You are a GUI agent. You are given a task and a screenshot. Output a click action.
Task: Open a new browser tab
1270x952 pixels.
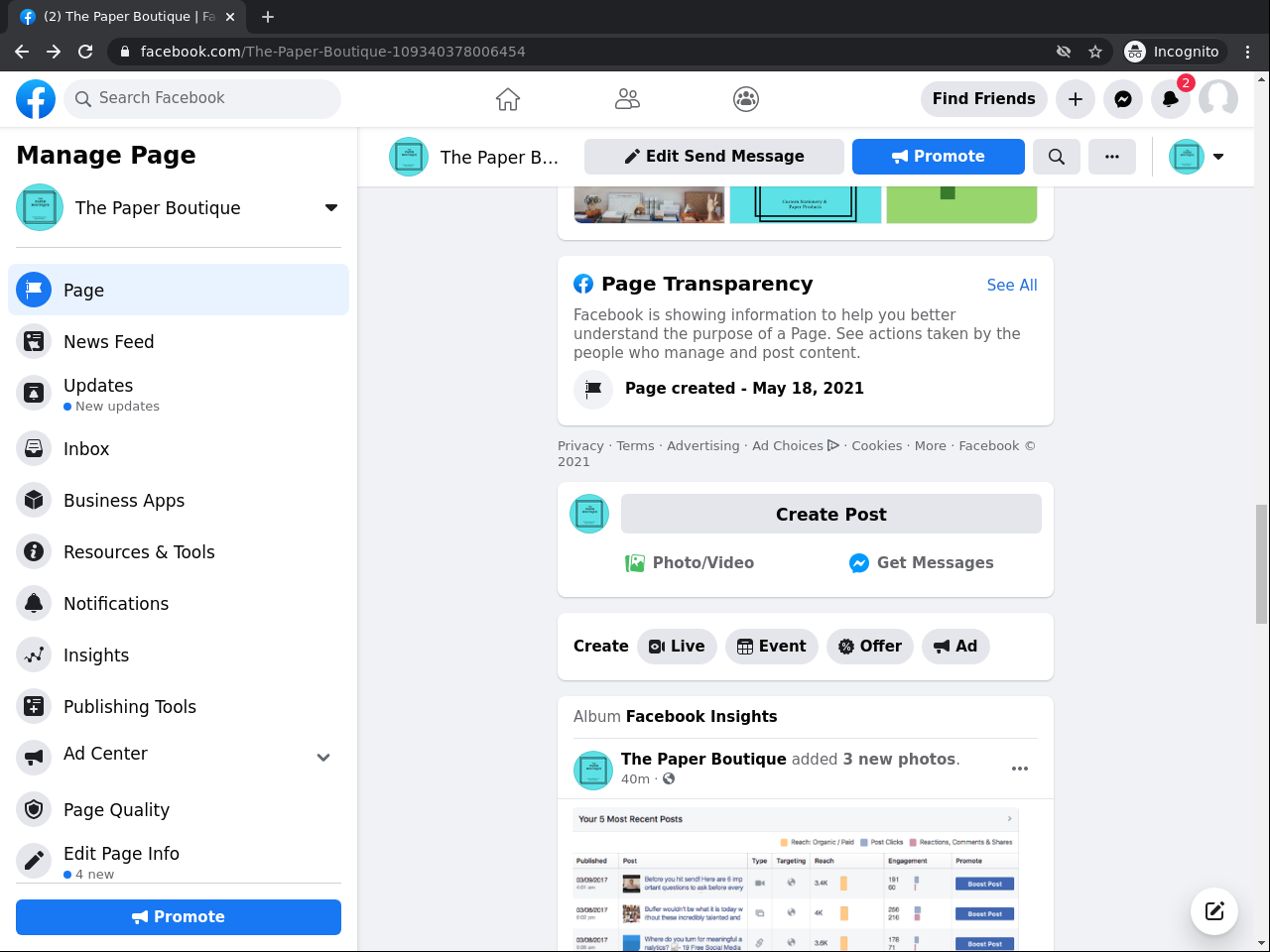(x=268, y=17)
